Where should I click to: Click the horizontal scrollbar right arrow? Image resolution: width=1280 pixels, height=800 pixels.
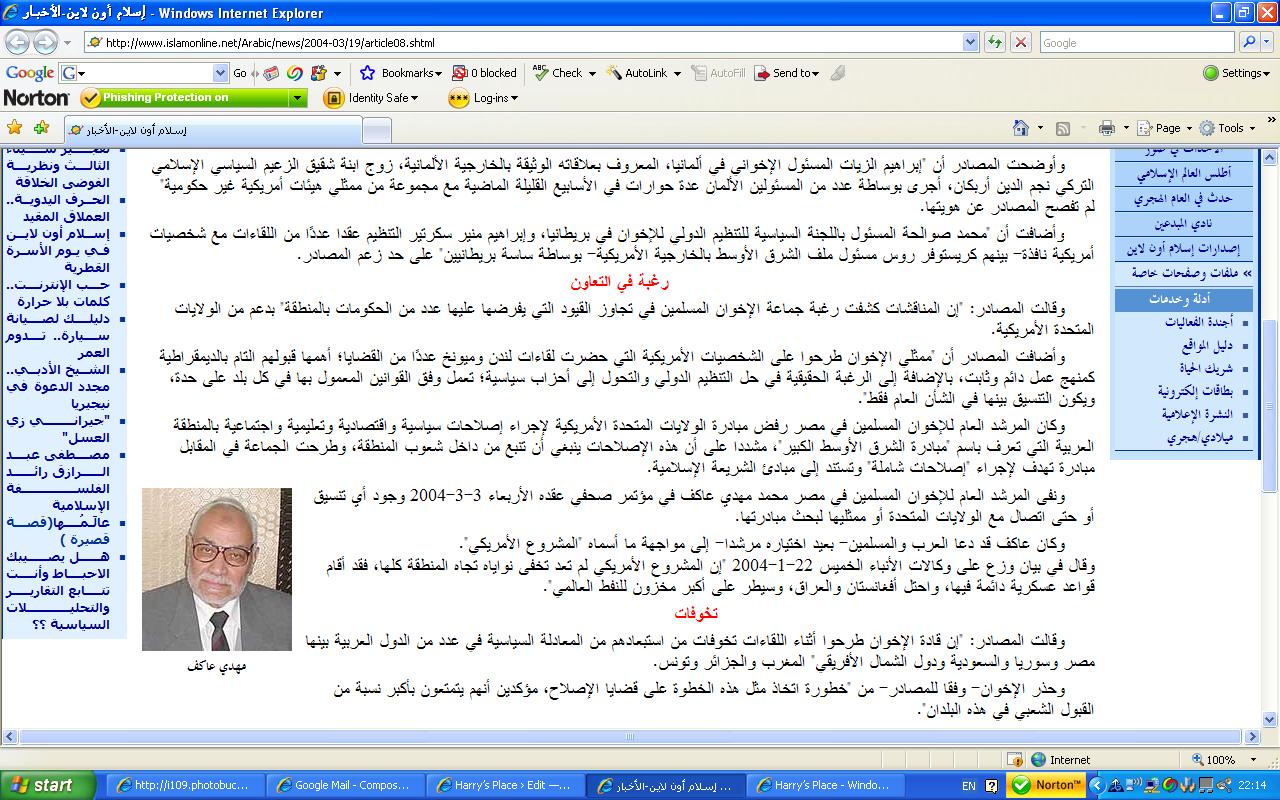click(x=1252, y=737)
